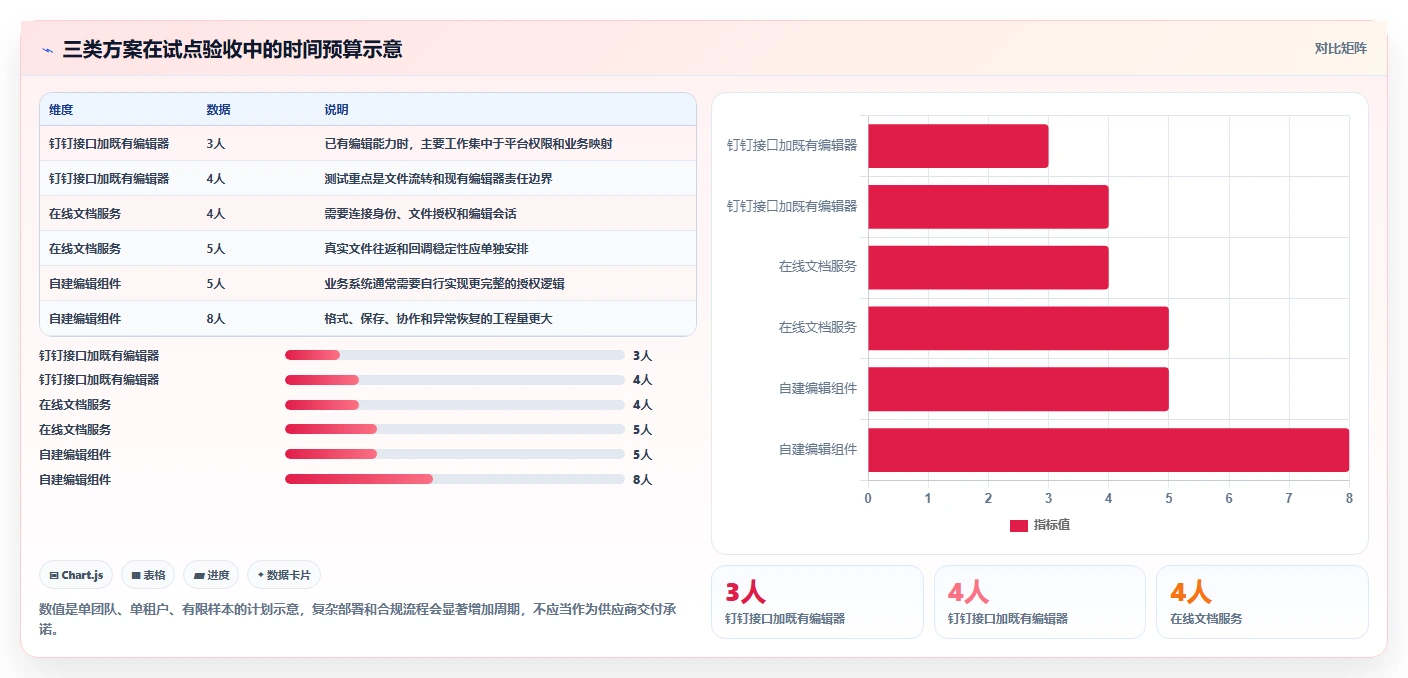Open the 3人 钉钉接口加既有编辑器 summary card
The height and width of the screenshot is (678, 1408).
[817, 602]
